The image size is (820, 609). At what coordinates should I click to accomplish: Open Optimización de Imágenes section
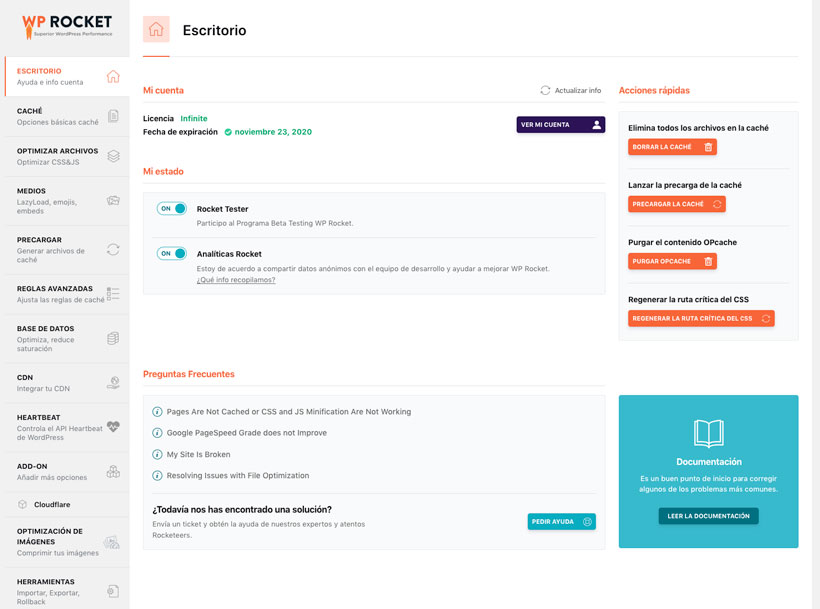coord(67,542)
